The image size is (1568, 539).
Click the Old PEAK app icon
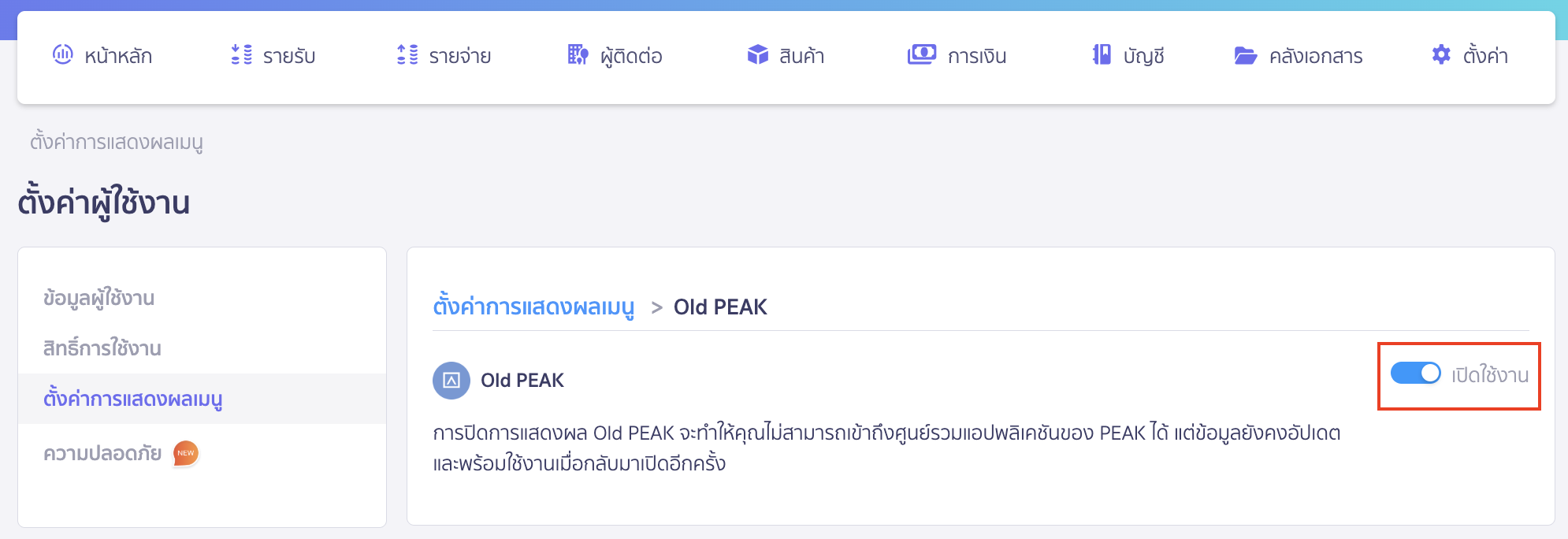pos(451,379)
